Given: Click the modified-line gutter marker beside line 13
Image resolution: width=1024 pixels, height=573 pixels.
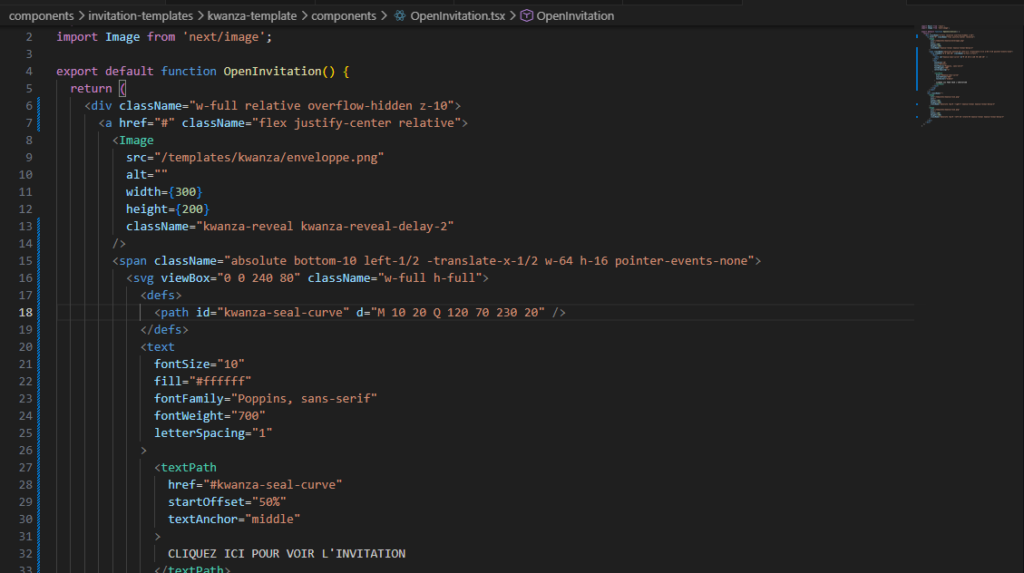Looking at the screenshot, I should (x=38, y=227).
